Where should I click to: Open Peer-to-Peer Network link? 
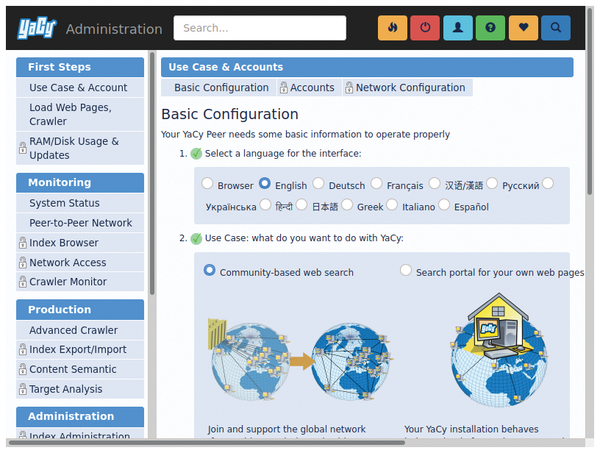click(x=80, y=223)
